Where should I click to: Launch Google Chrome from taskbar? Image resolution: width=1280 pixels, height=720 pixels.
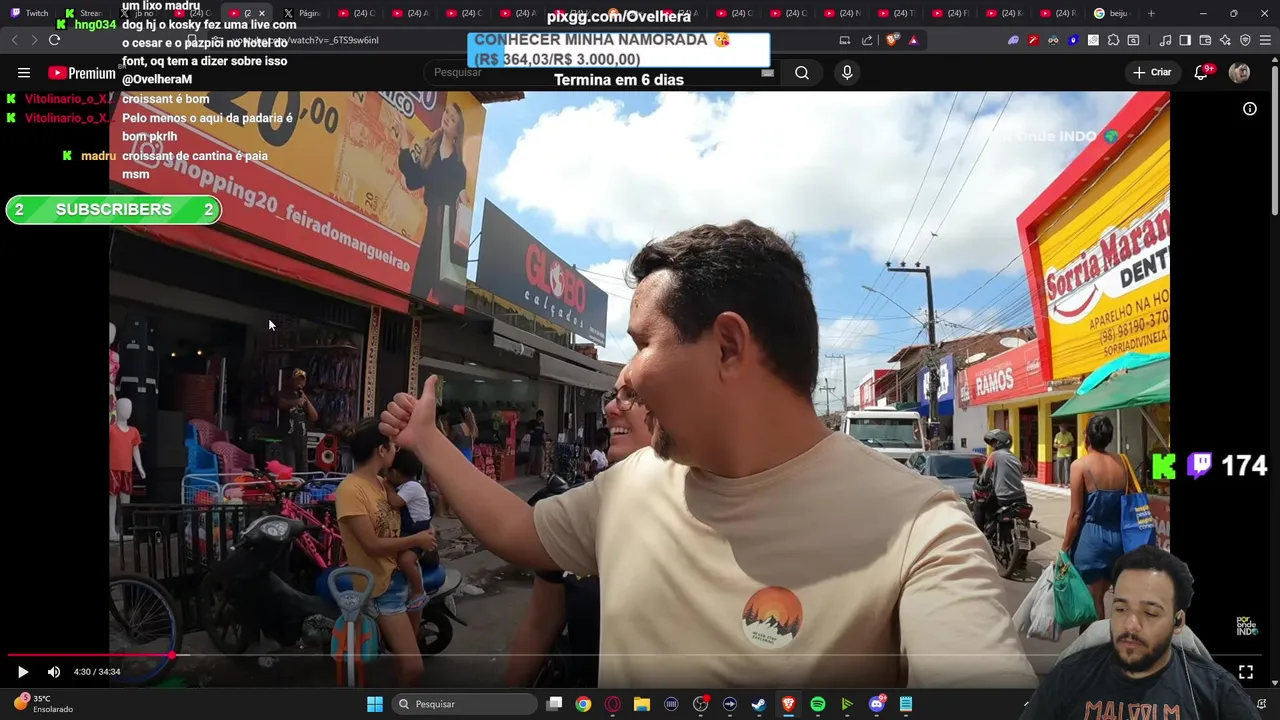583,704
